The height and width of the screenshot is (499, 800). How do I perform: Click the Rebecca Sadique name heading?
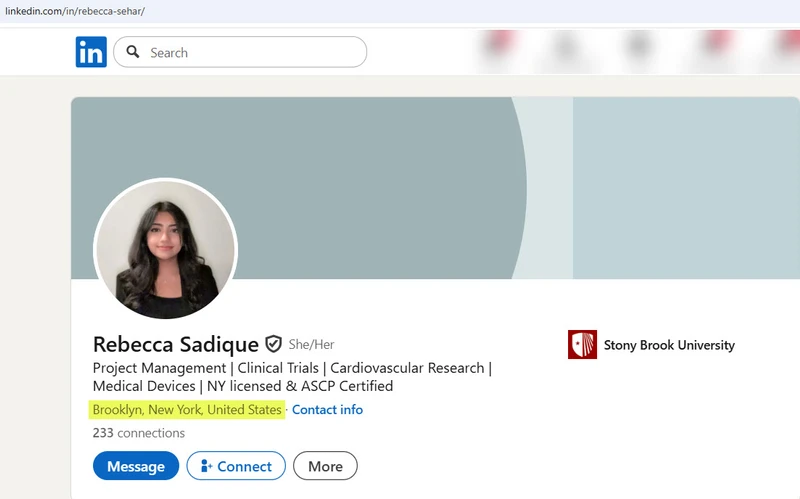pos(175,344)
